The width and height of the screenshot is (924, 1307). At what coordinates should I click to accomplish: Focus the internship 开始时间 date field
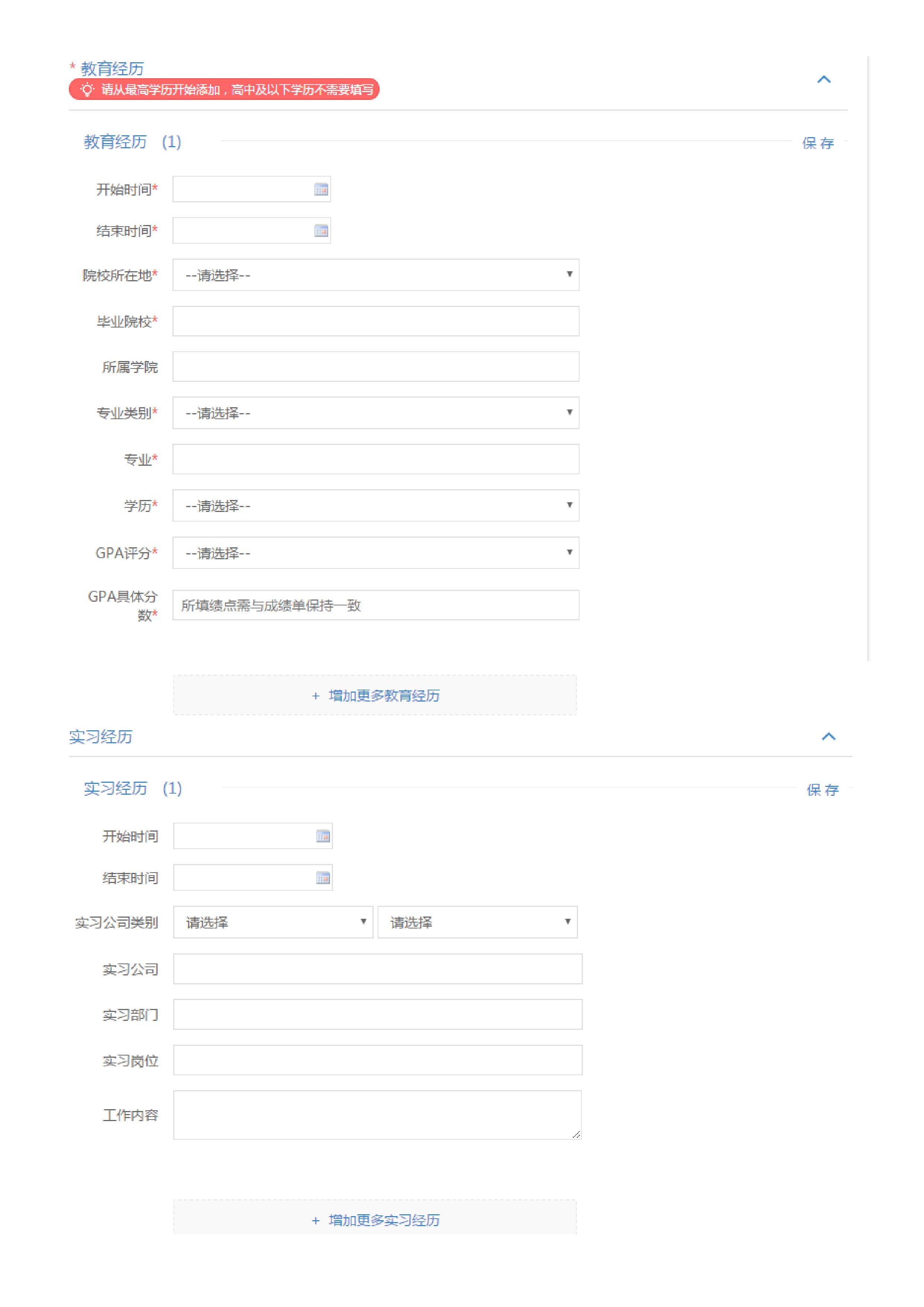click(253, 836)
